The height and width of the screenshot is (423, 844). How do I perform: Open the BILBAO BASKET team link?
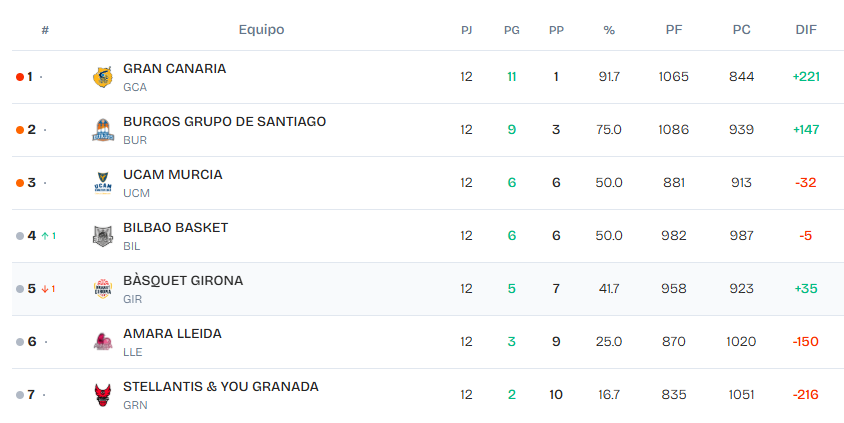(175, 228)
